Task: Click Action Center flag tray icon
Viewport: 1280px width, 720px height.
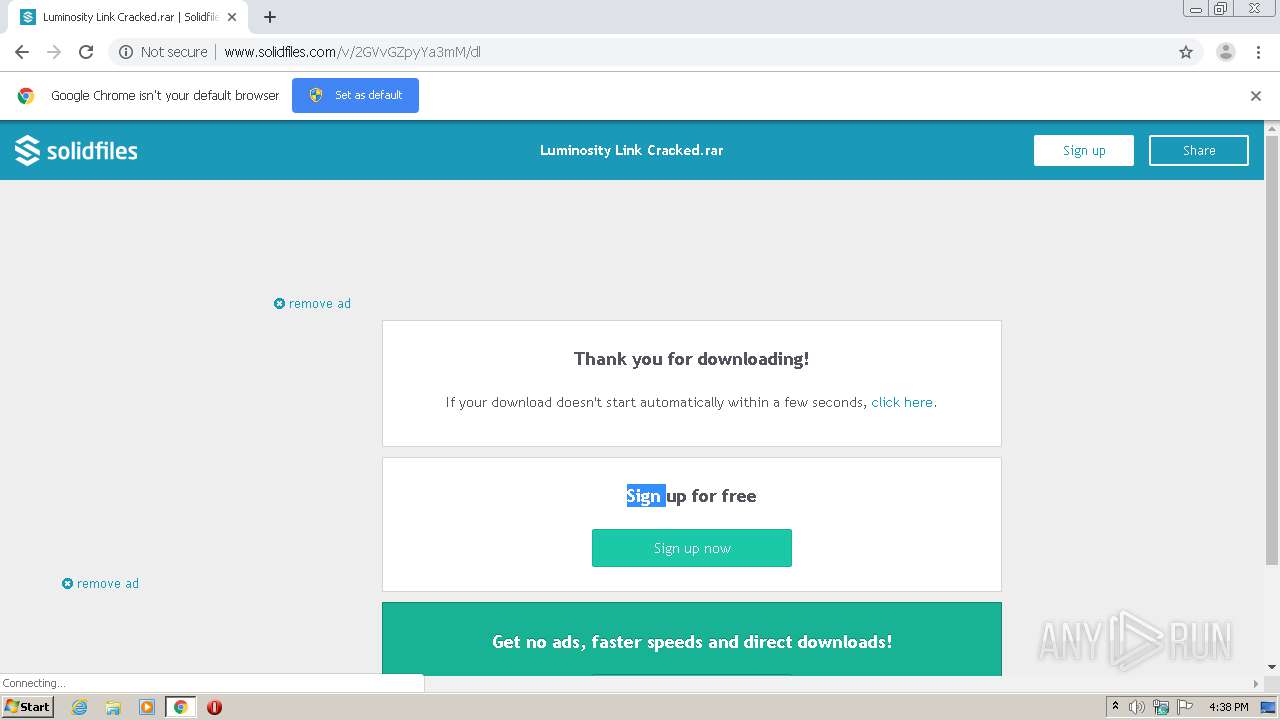Action: [1185, 707]
